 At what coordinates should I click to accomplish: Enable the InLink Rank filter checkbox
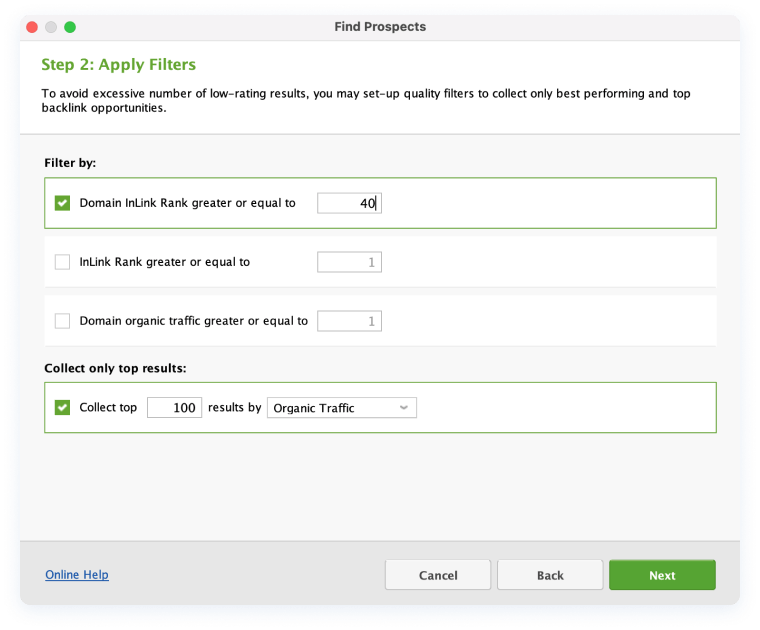point(63,262)
